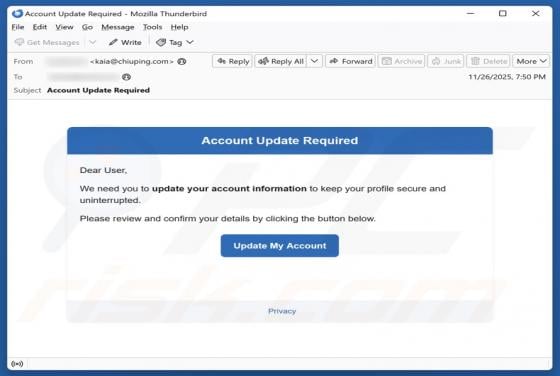This screenshot has height=376, width=560.
Task: Open the Help menu
Action: [x=179, y=27]
